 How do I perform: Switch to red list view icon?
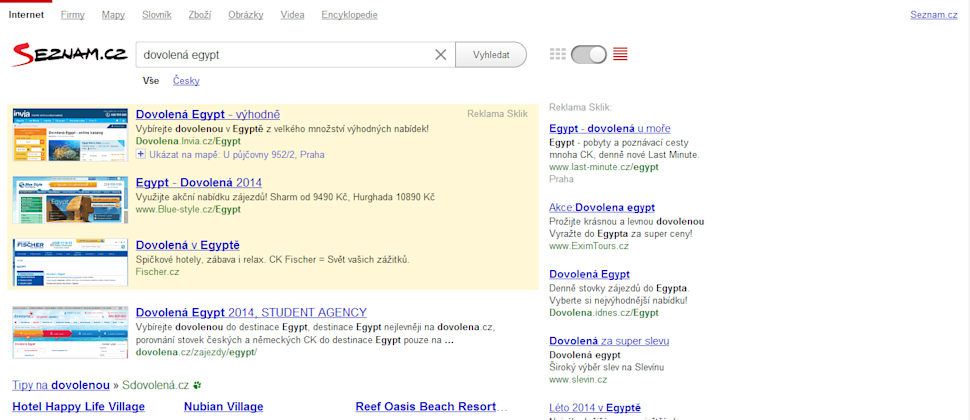click(x=620, y=54)
